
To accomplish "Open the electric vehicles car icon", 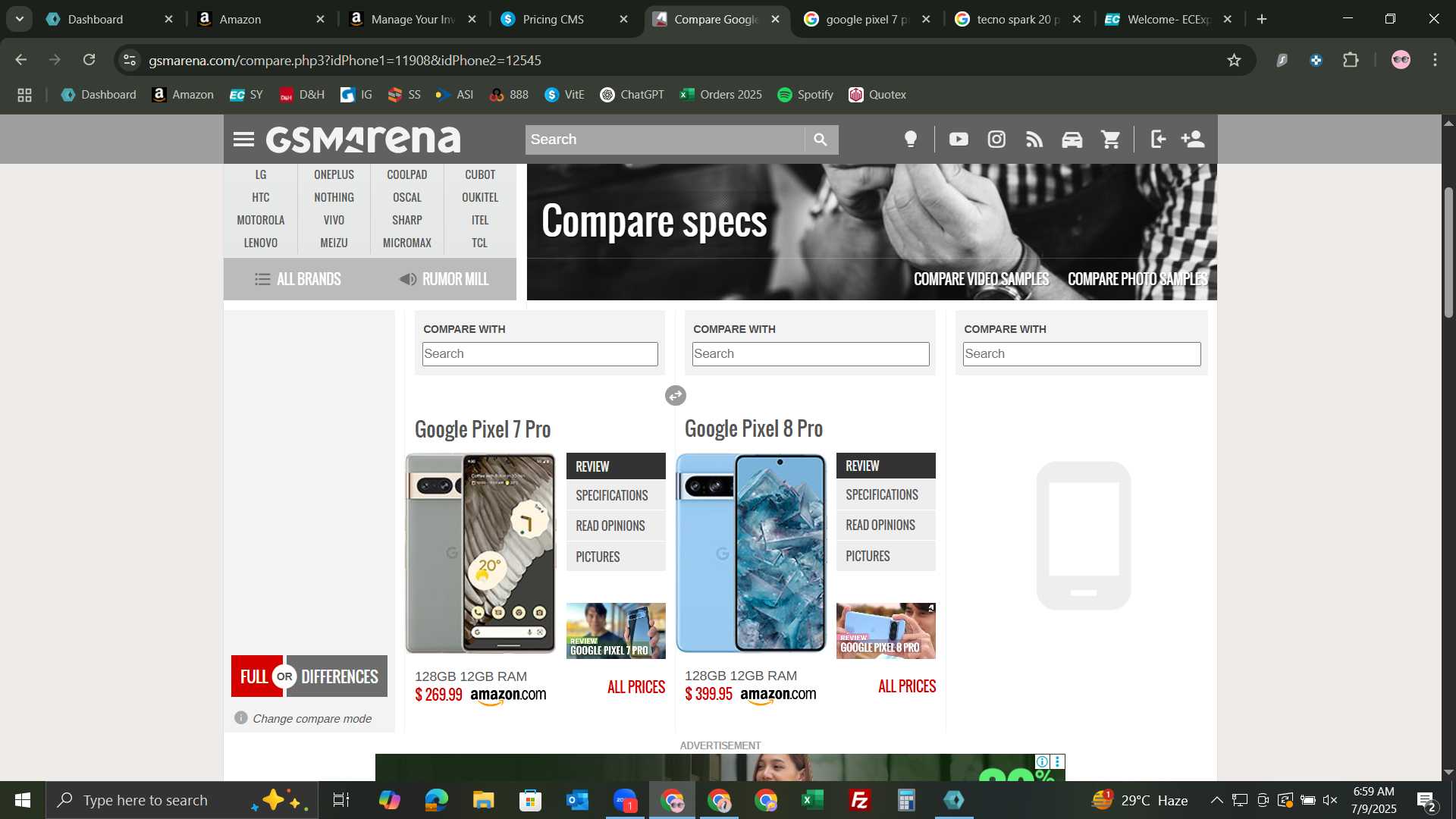I will click(1072, 140).
